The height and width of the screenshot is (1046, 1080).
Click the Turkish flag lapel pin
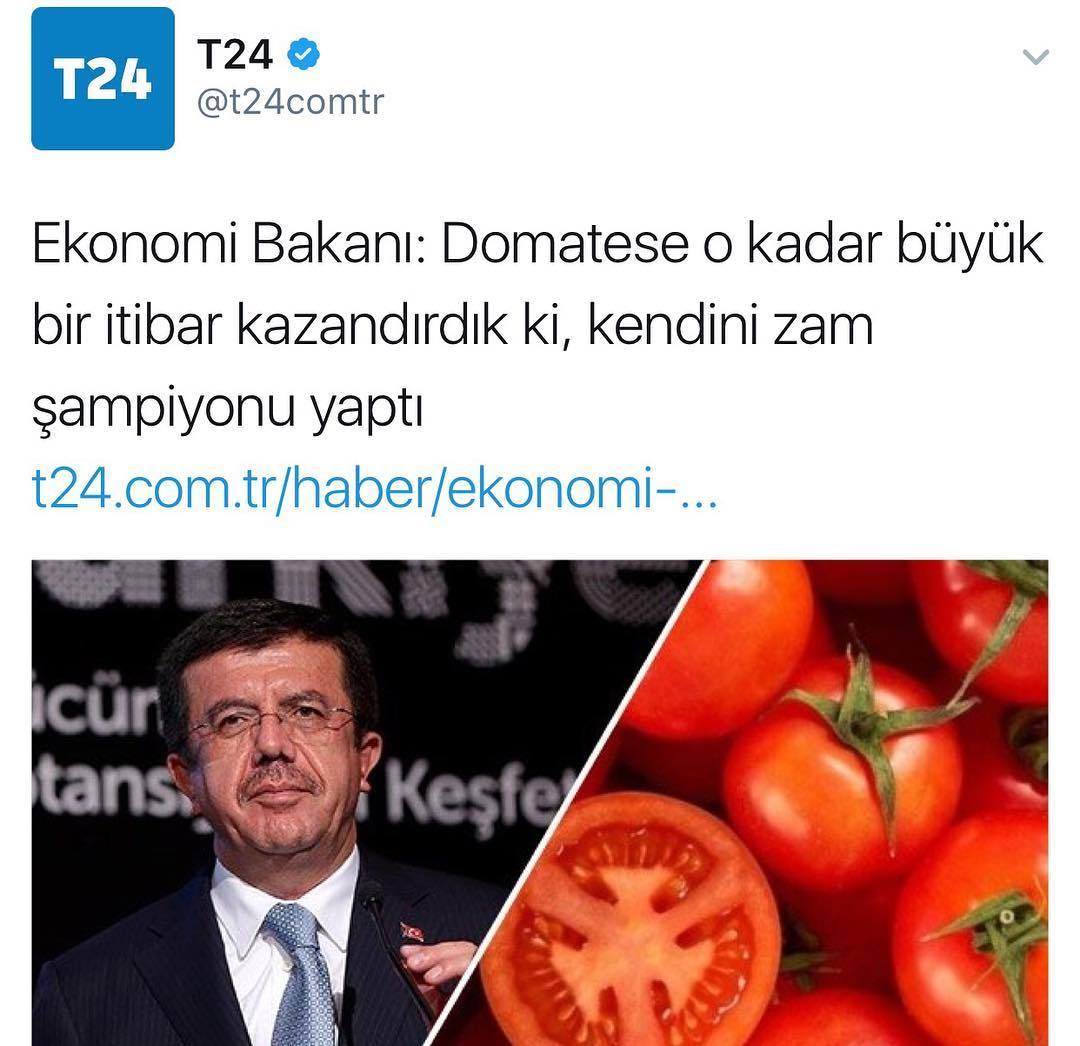click(x=412, y=932)
